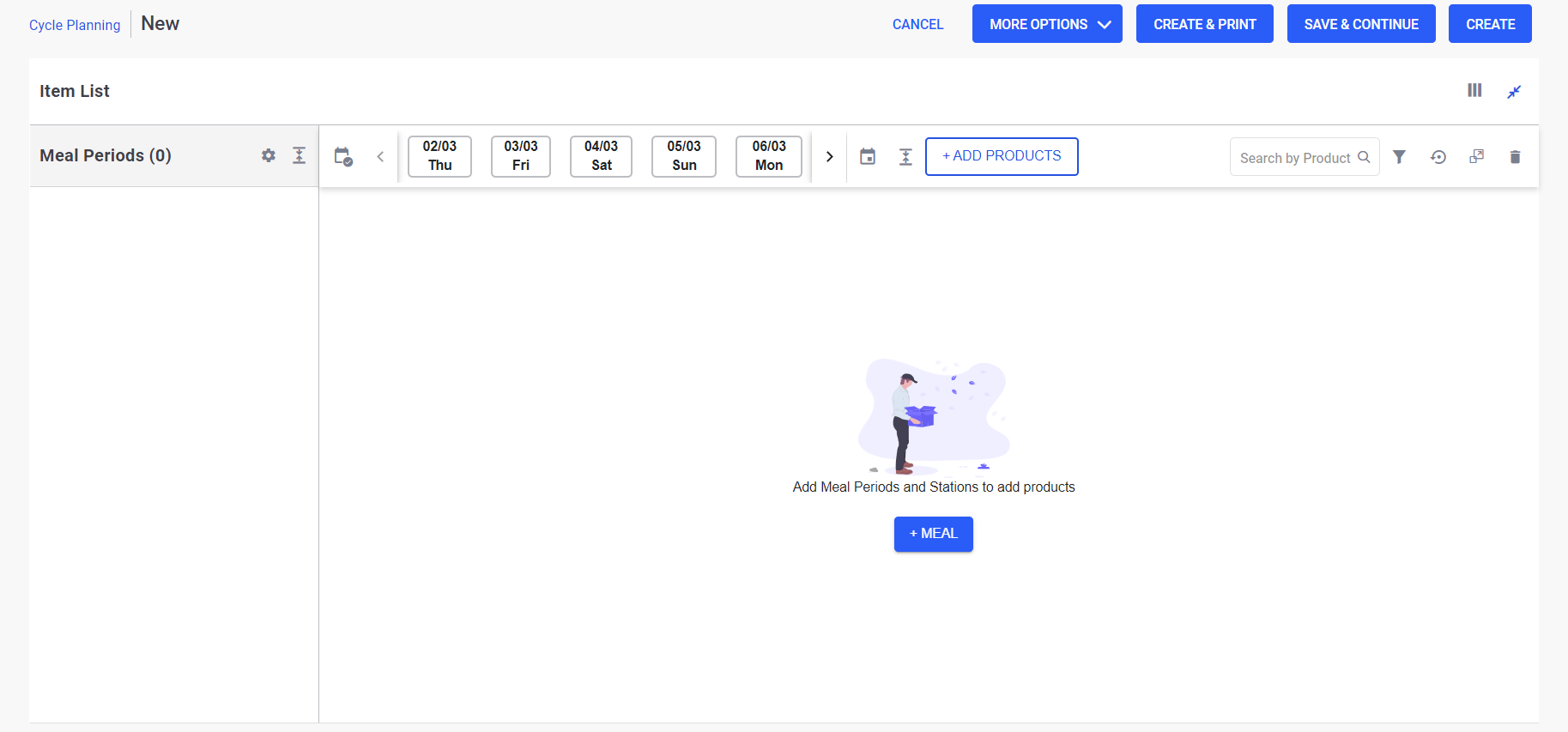The height and width of the screenshot is (732, 1568).
Task: Click the Meal Periods (0) heading
Action: [x=106, y=155]
